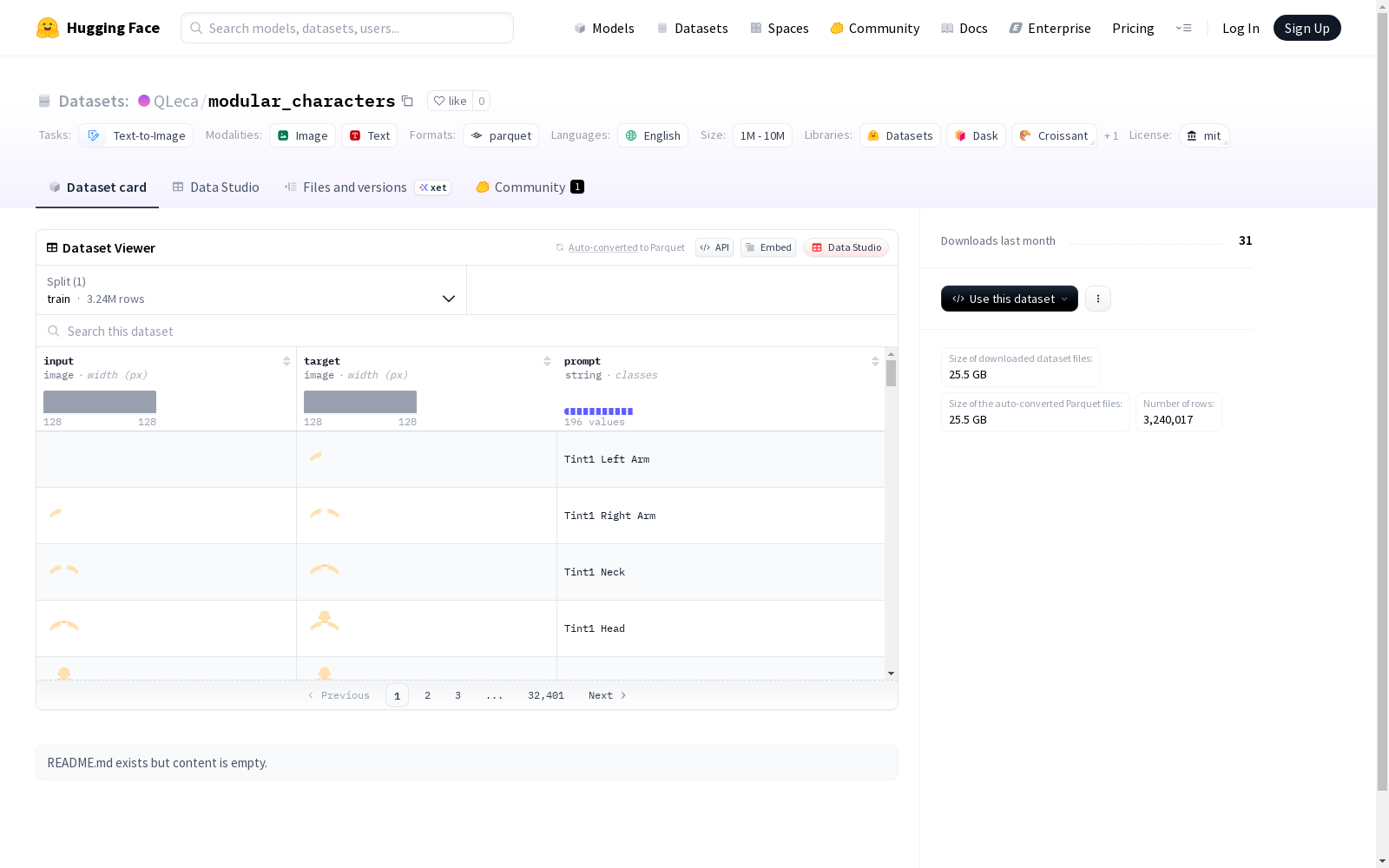
Task: Sort by the input column
Action: click(x=286, y=361)
